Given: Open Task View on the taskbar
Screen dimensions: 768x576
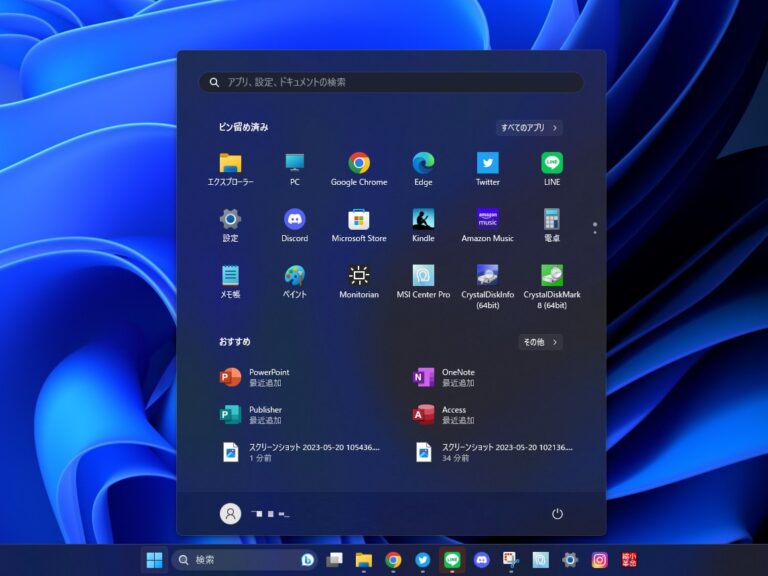Looking at the screenshot, I should coord(335,560).
